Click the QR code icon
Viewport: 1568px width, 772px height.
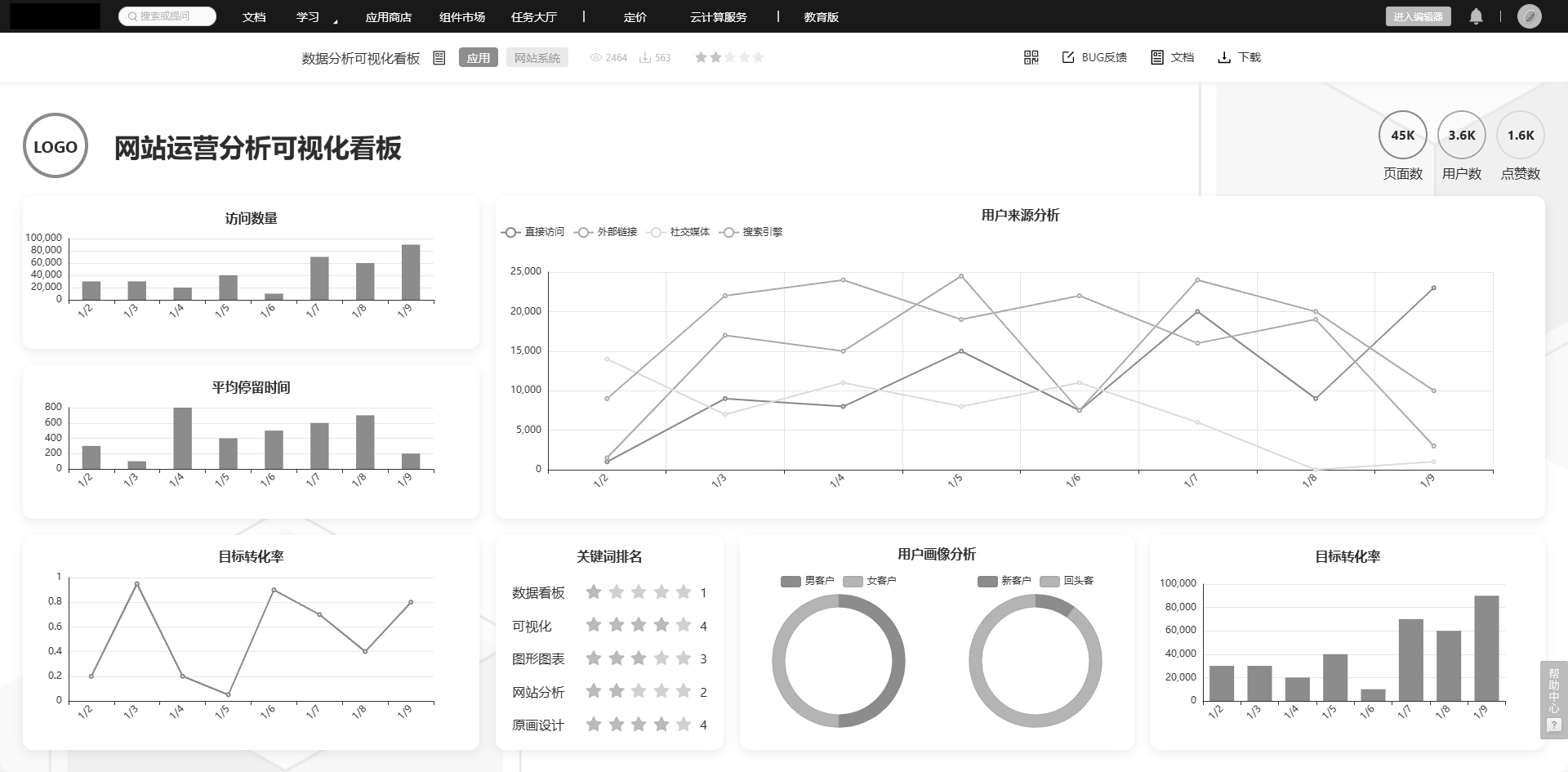(1031, 57)
